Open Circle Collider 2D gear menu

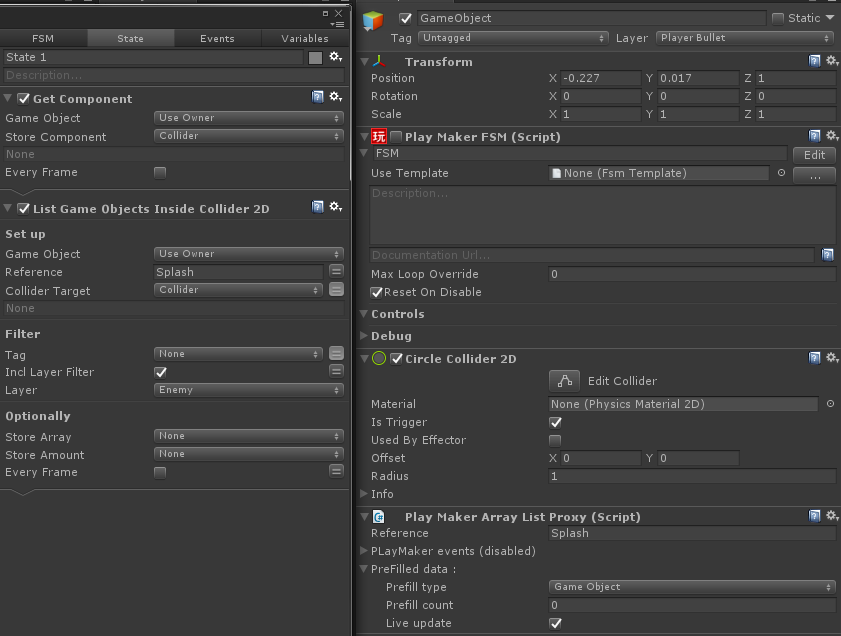832,358
